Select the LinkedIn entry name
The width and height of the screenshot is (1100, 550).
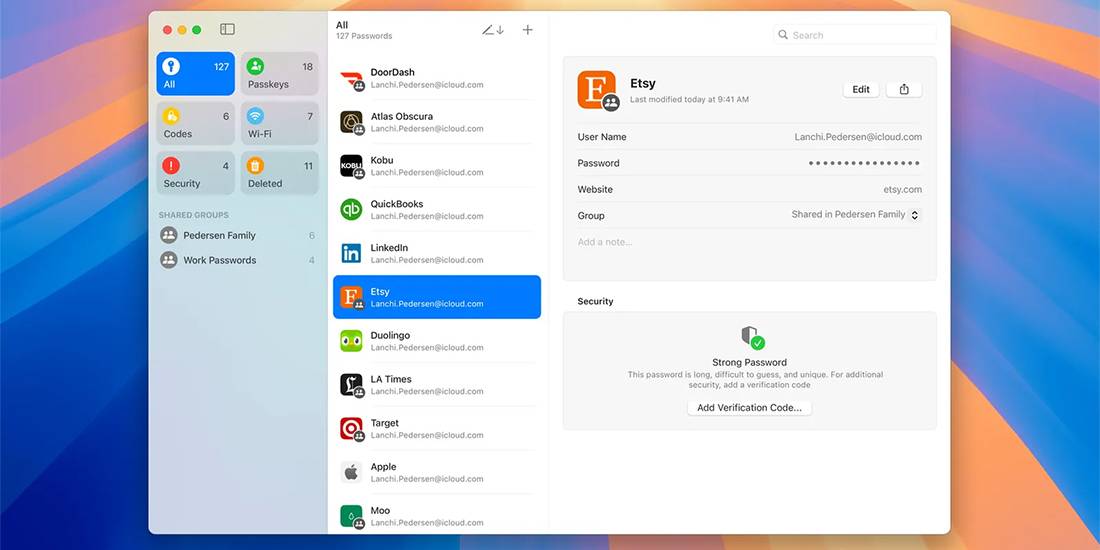click(x=389, y=248)
